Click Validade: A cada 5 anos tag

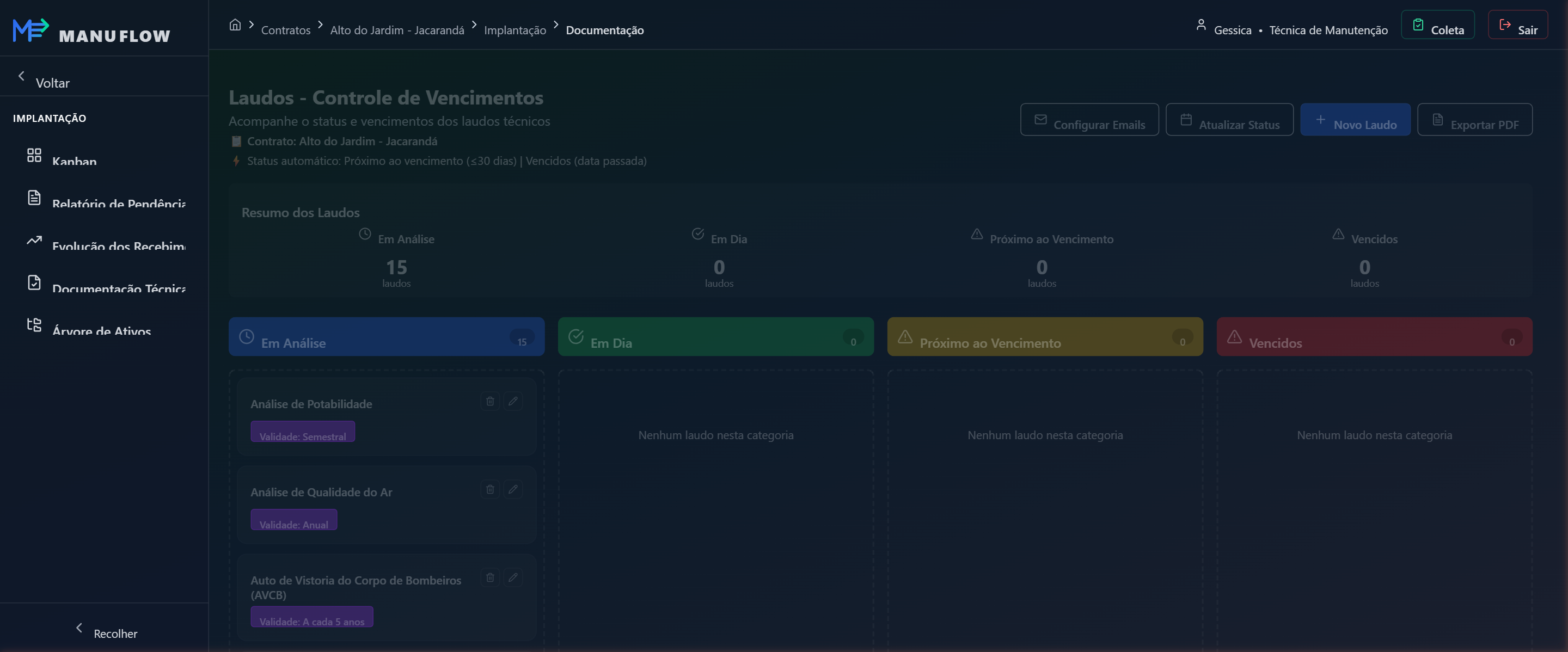click(311, 617)
